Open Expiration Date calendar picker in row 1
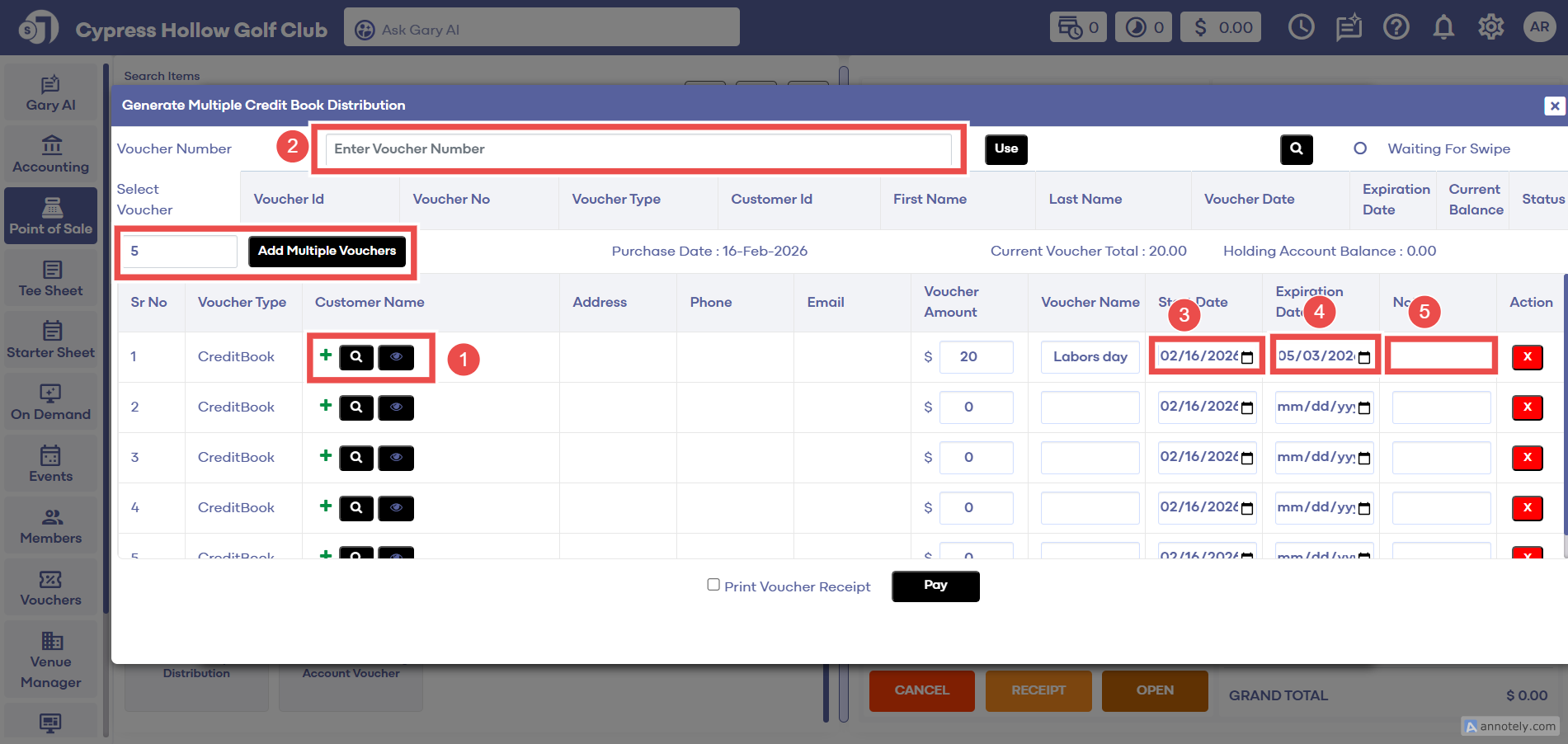Image resolution: width=1568 pixels, height=744 pixels. (x=1364, y=358)
